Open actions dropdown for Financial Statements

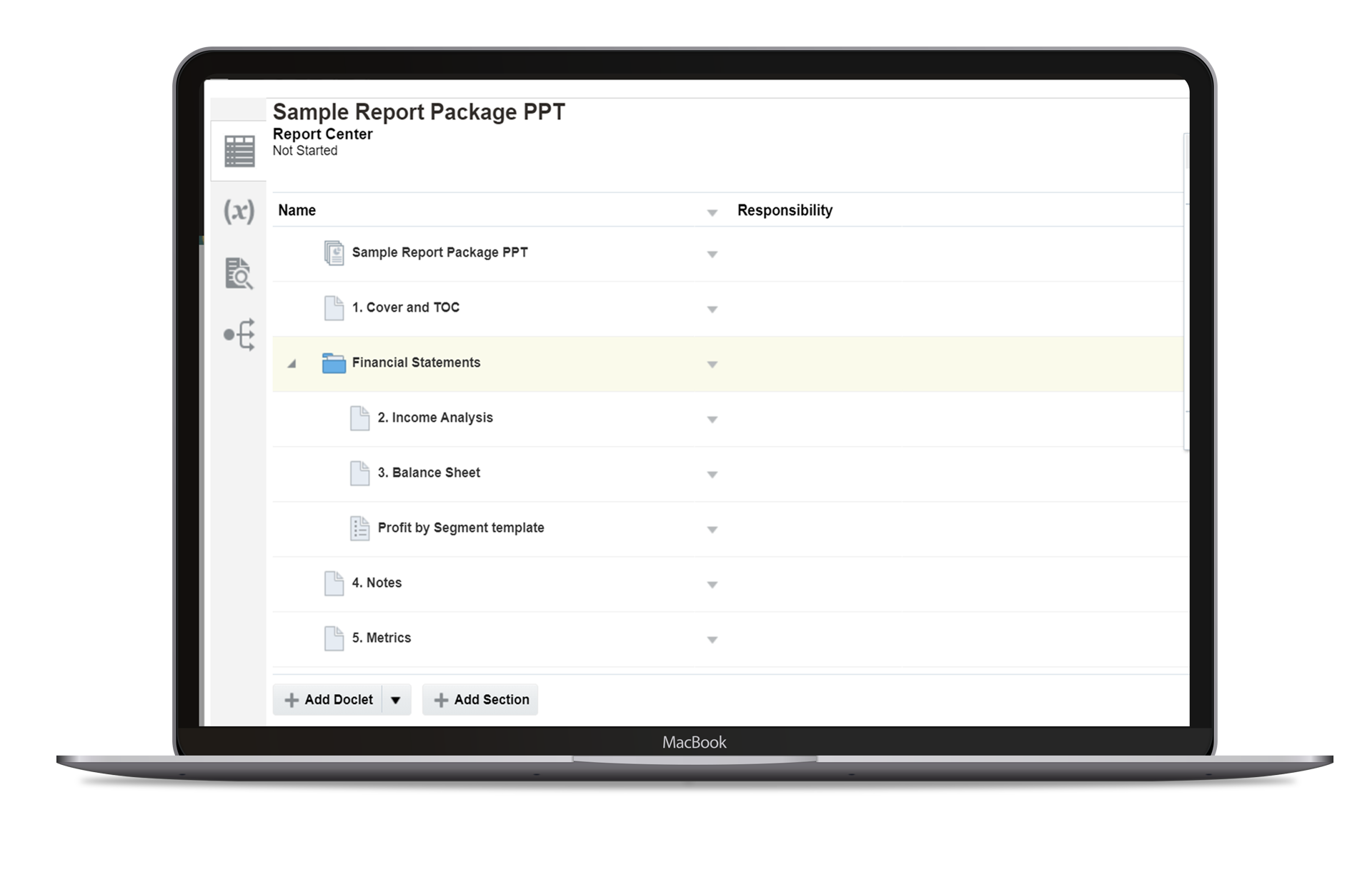pos(712,365)
